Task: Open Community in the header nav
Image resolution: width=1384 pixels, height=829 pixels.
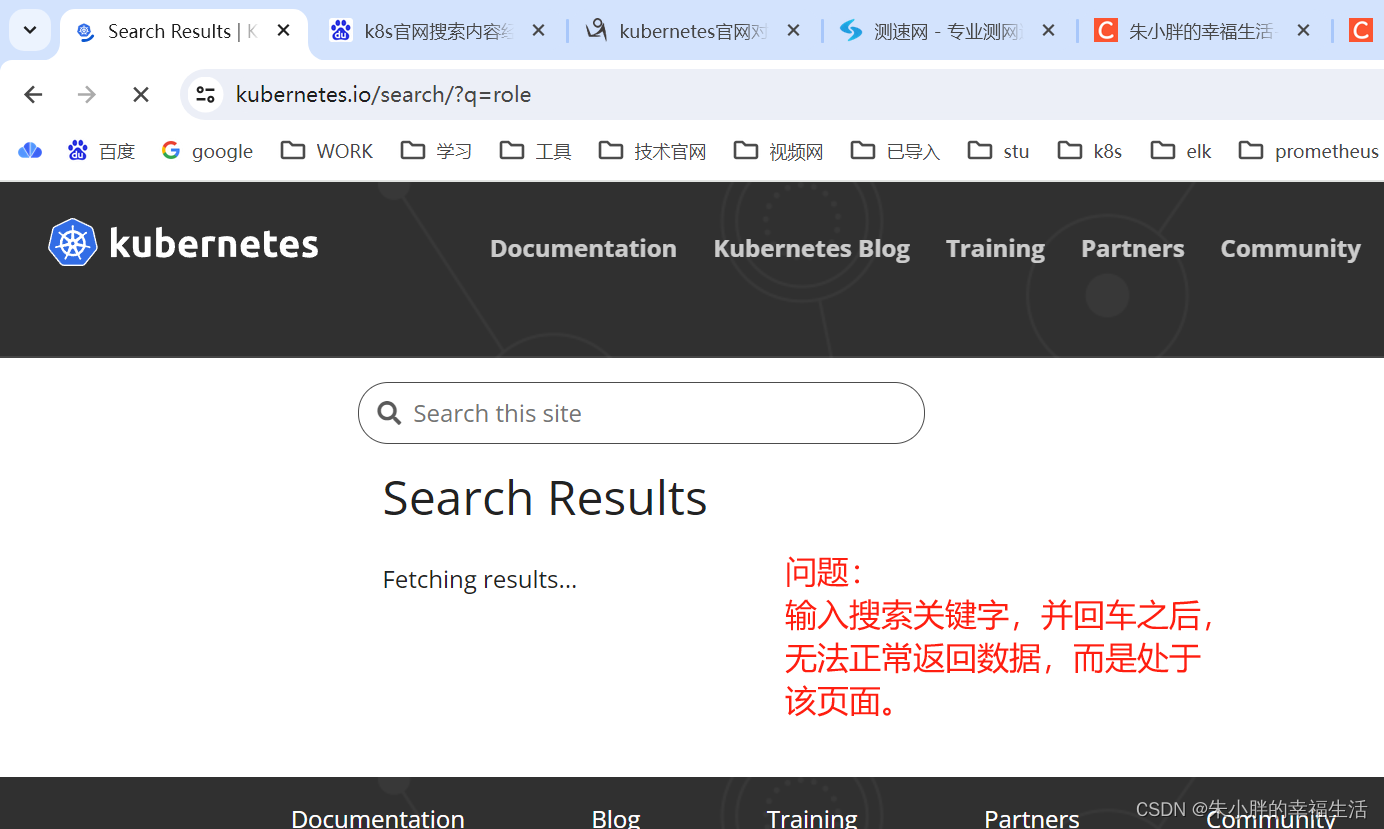Action: click(x=1290, y=248)
